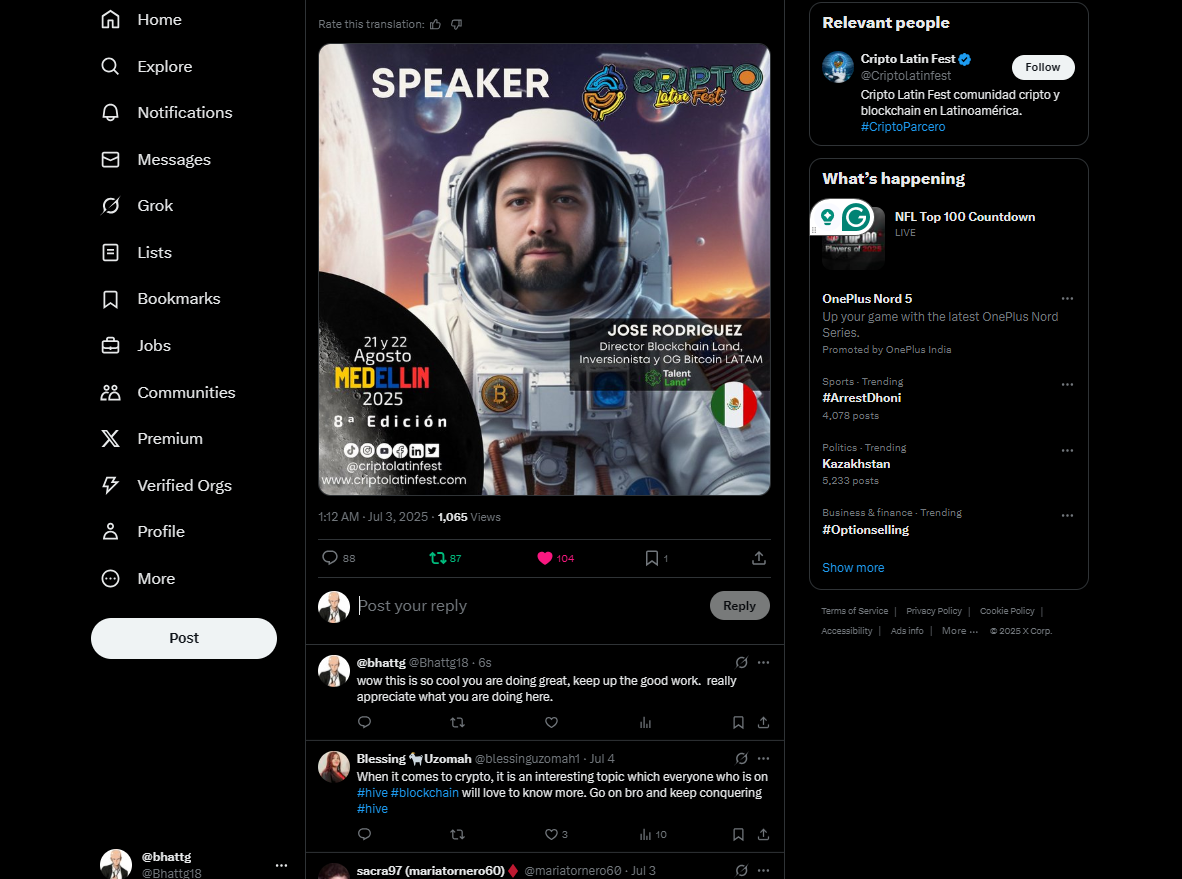Open options for #ArrestDhoni trend
Image resolution: width=1182 pixels, height=879 pixels.
coord(1067,384)
